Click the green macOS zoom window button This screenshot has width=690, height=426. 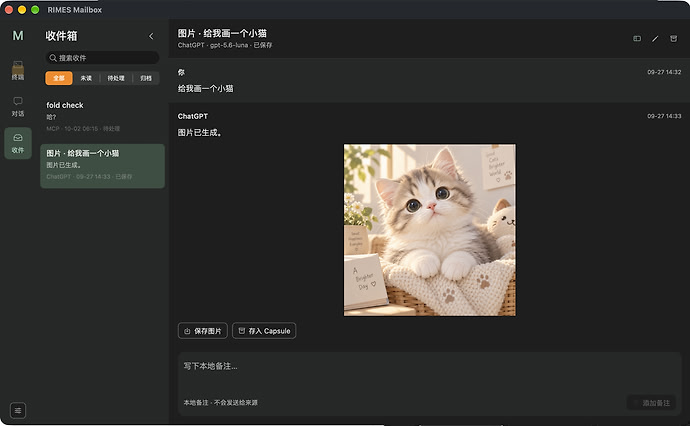tap(35, 10)
